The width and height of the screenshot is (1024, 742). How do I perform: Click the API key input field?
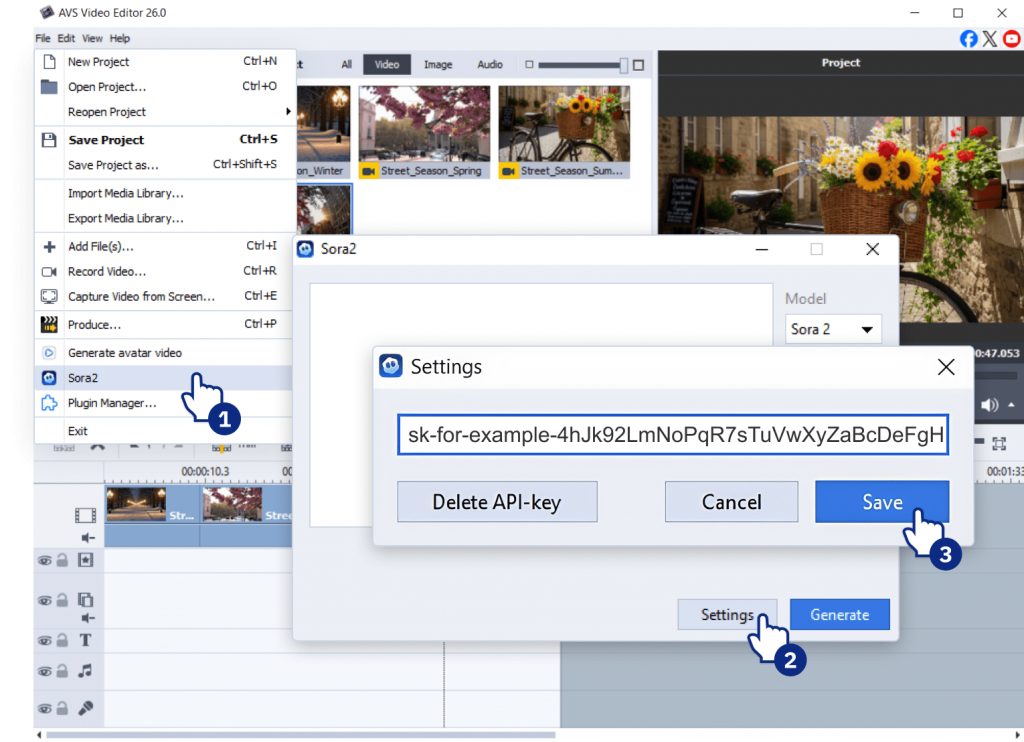[x=672, y=436]
